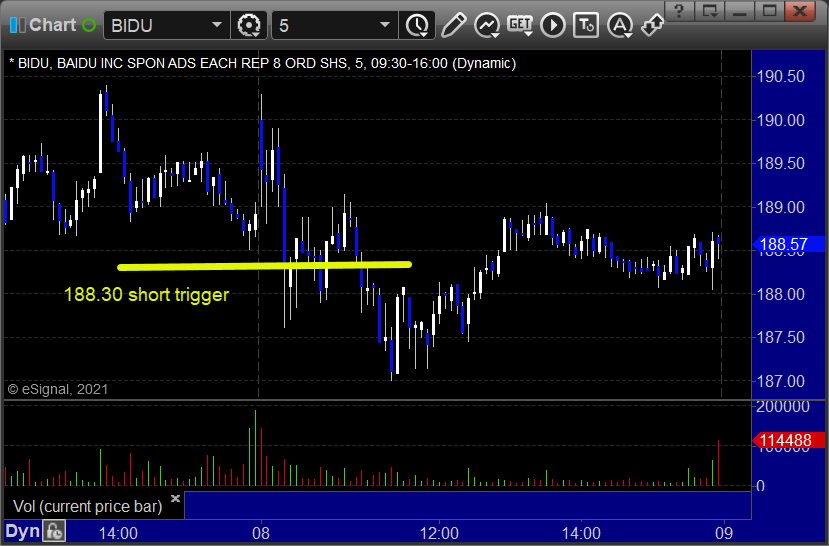Click the question mark help button

(x=679, y=11)
